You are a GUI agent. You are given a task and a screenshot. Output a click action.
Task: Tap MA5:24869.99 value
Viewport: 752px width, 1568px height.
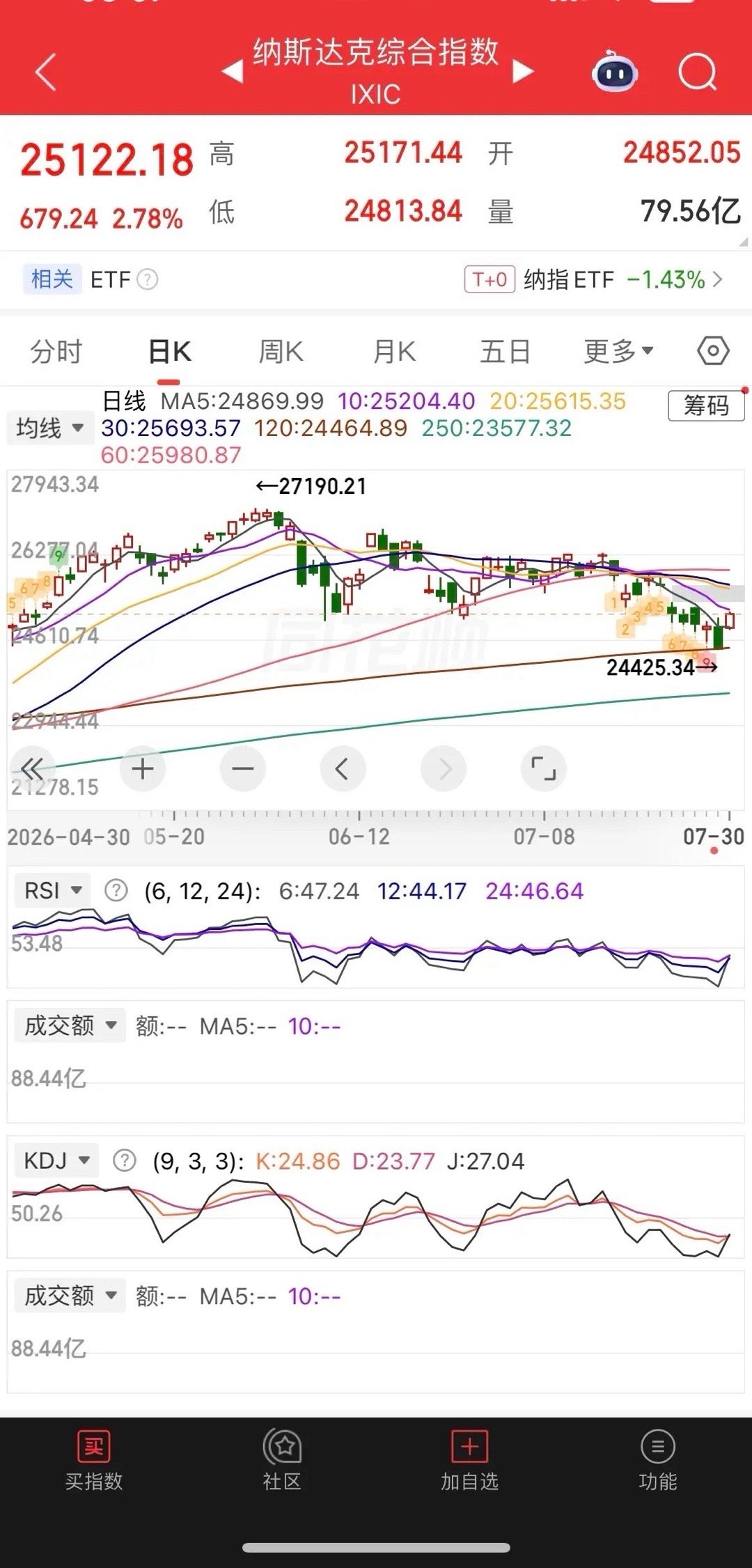click(242, 401)
